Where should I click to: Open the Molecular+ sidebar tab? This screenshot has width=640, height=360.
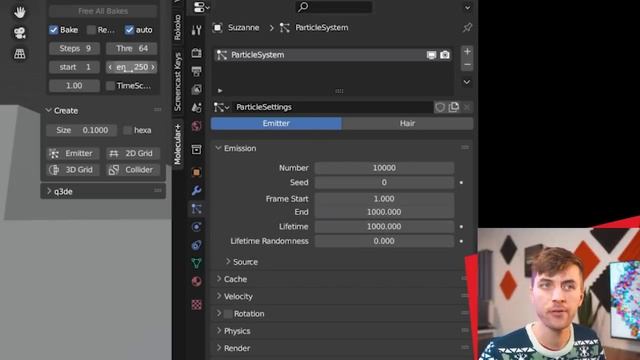[178, 144]
